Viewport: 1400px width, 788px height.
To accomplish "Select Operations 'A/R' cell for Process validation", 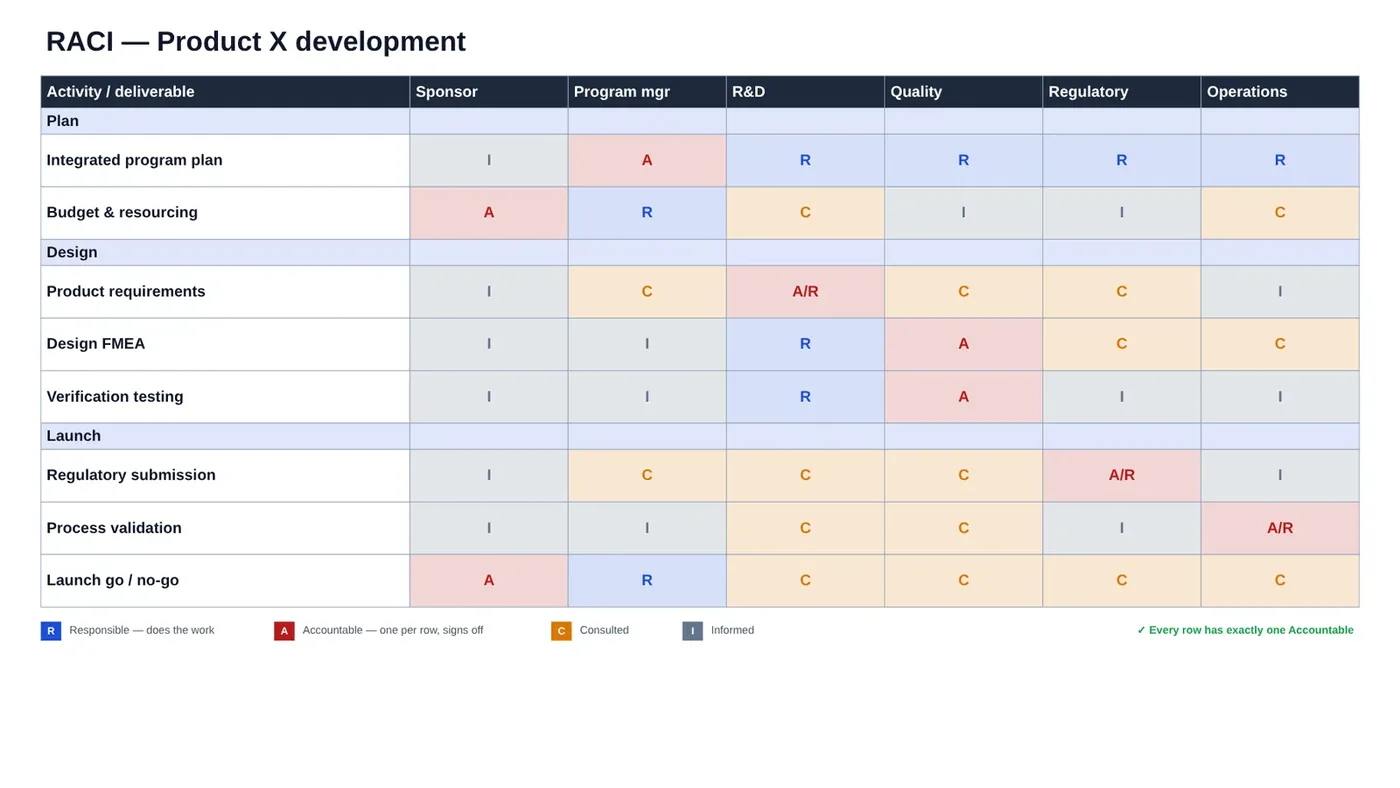I will tap(1280, 528).
